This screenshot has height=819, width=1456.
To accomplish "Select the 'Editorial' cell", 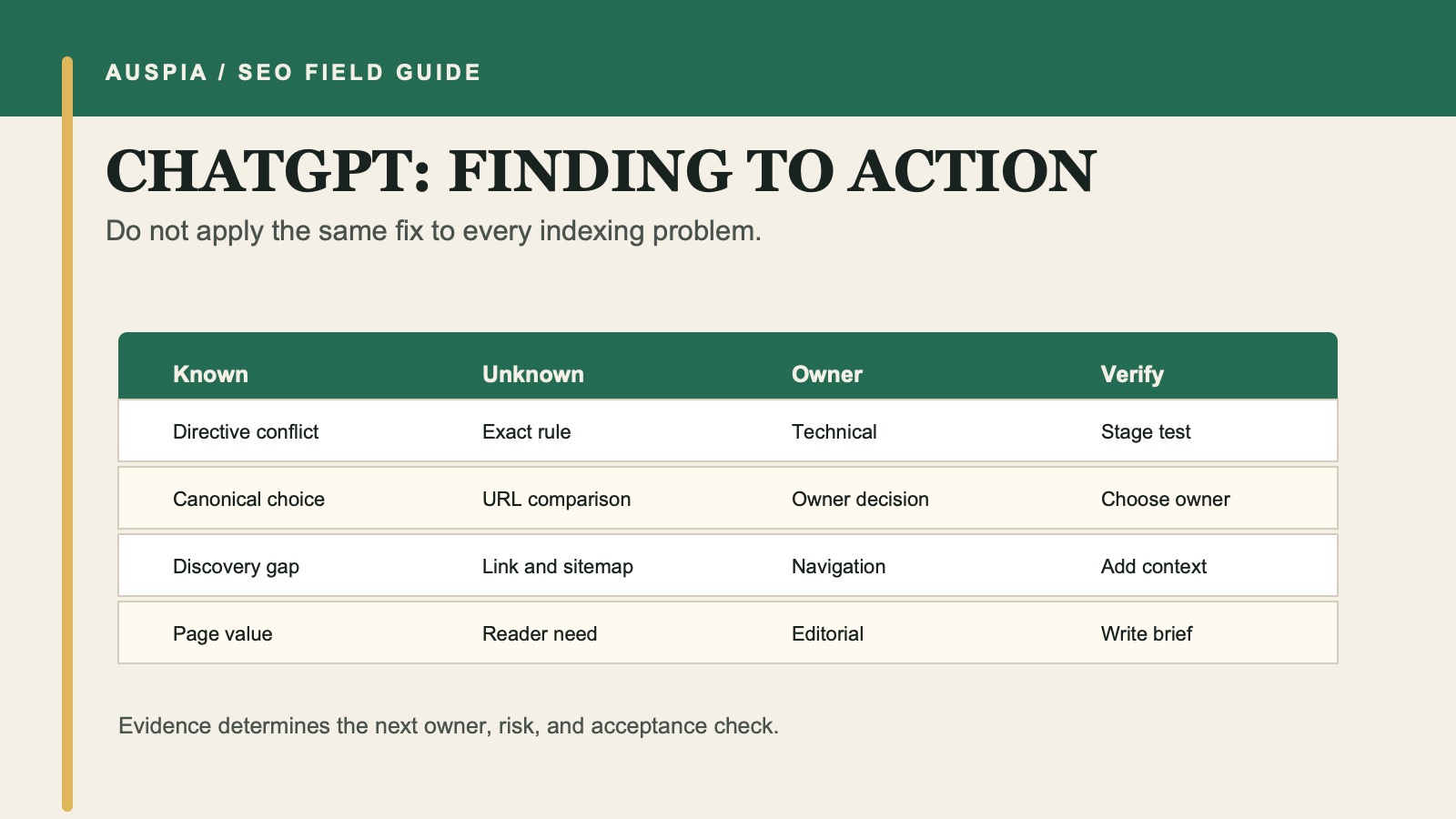I will pos(827,634).
